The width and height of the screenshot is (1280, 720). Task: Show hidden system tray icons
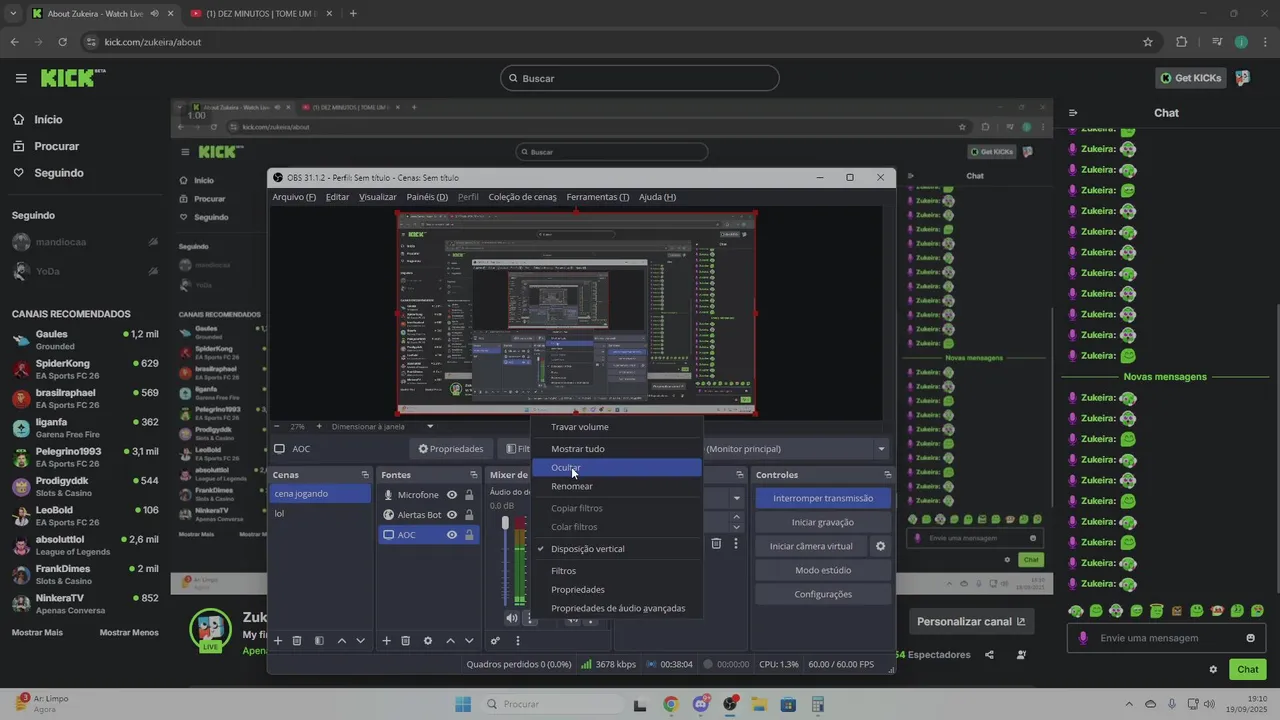pos(1129,704)
